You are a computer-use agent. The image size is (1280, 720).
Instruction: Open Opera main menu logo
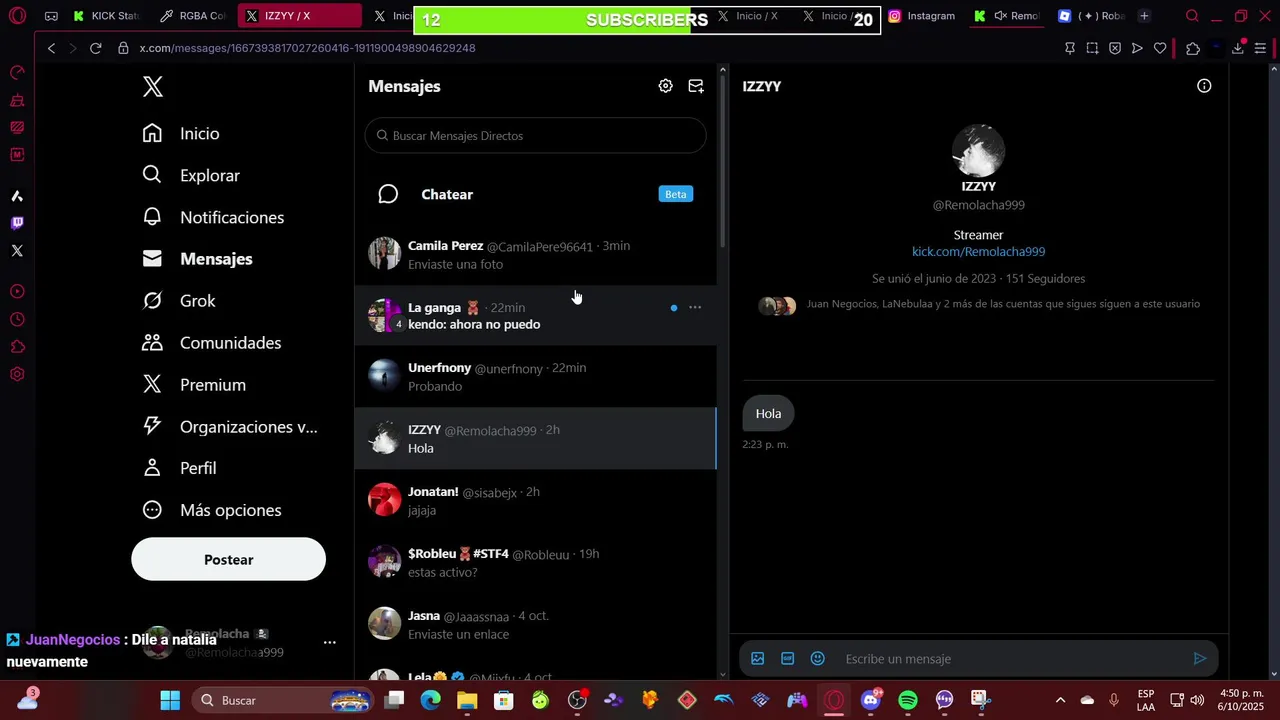17,16
